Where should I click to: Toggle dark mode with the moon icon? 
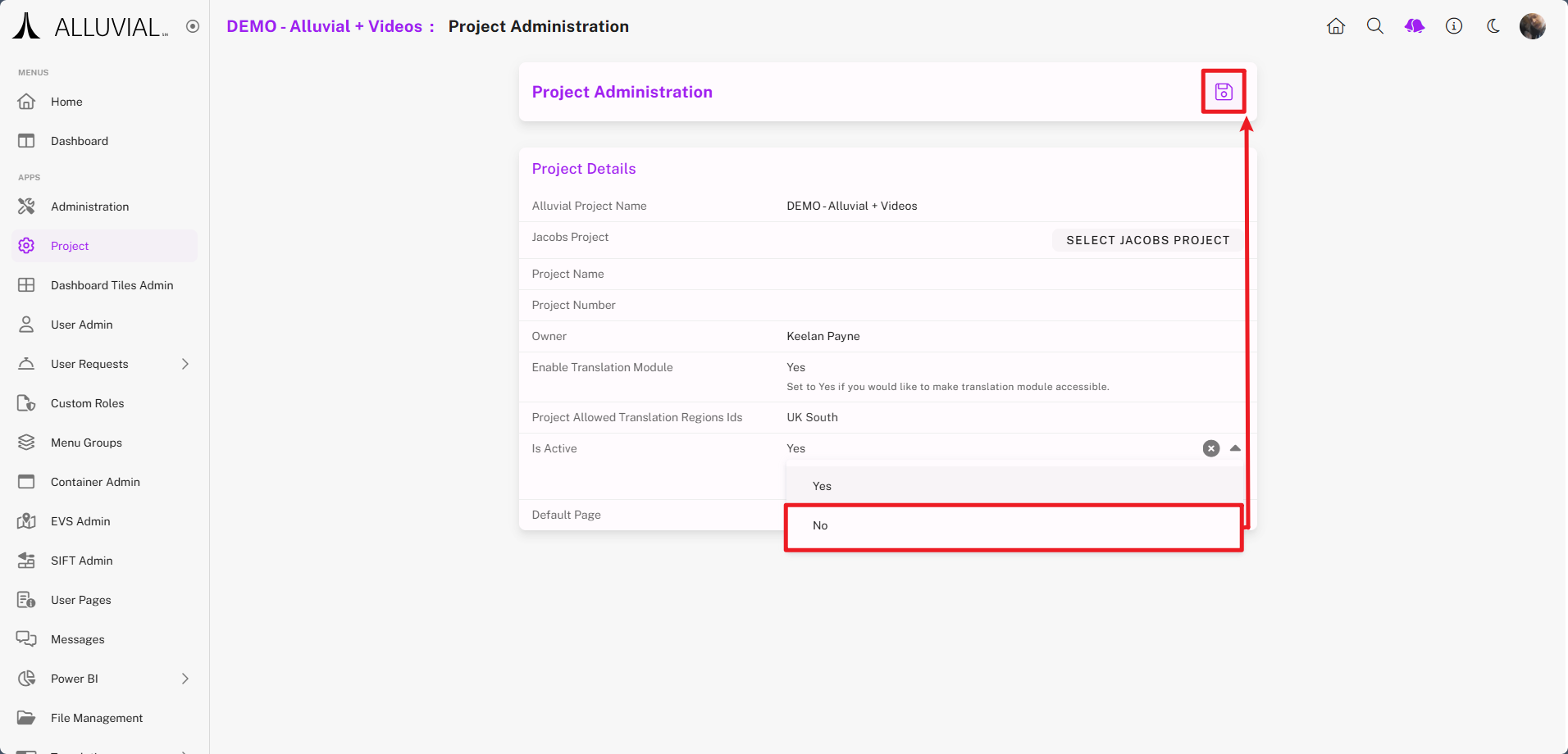point(1493,26)
